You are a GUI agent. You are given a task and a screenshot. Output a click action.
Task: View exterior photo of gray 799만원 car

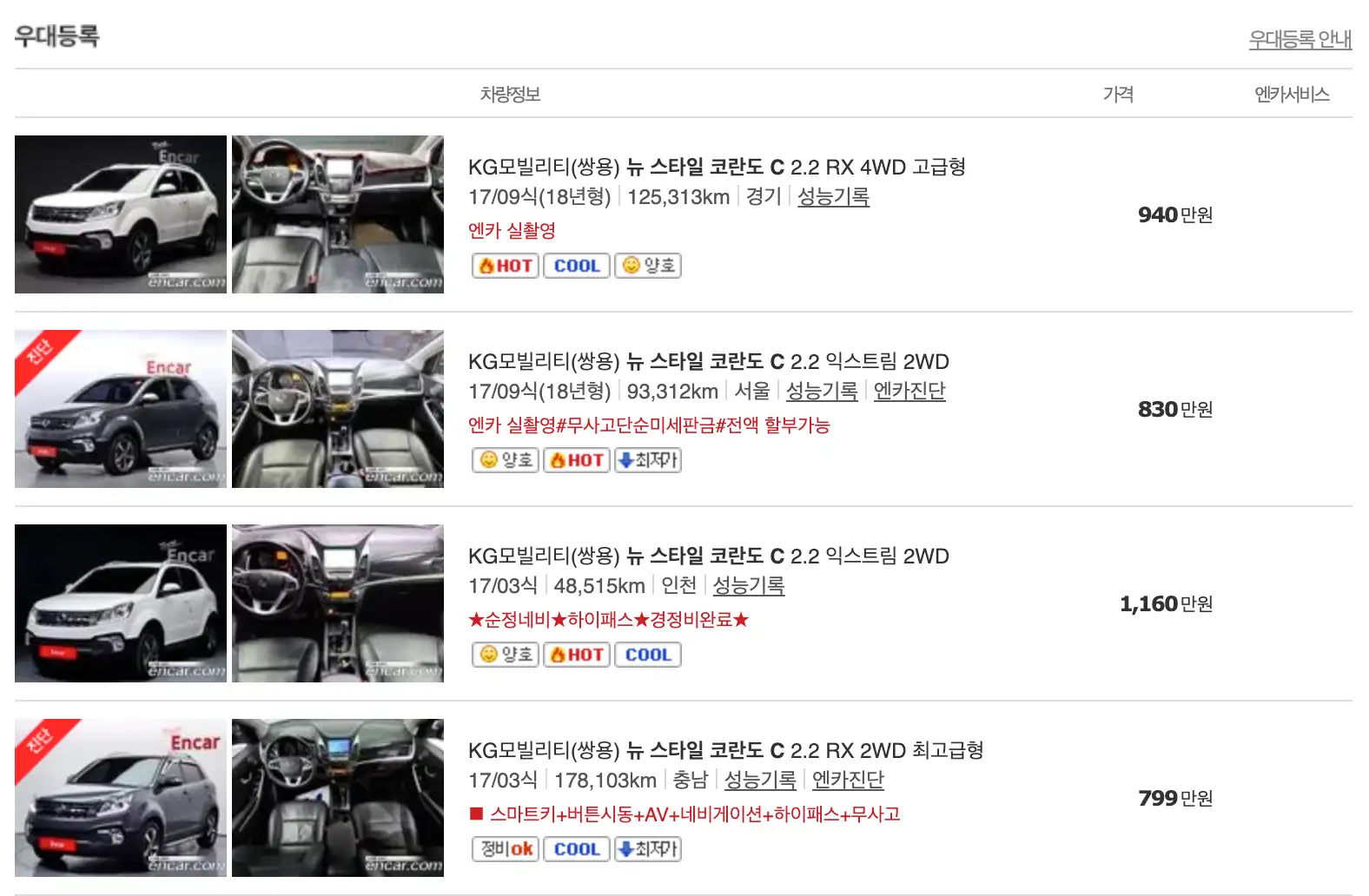pyautogui.click(x=121, y=798)
